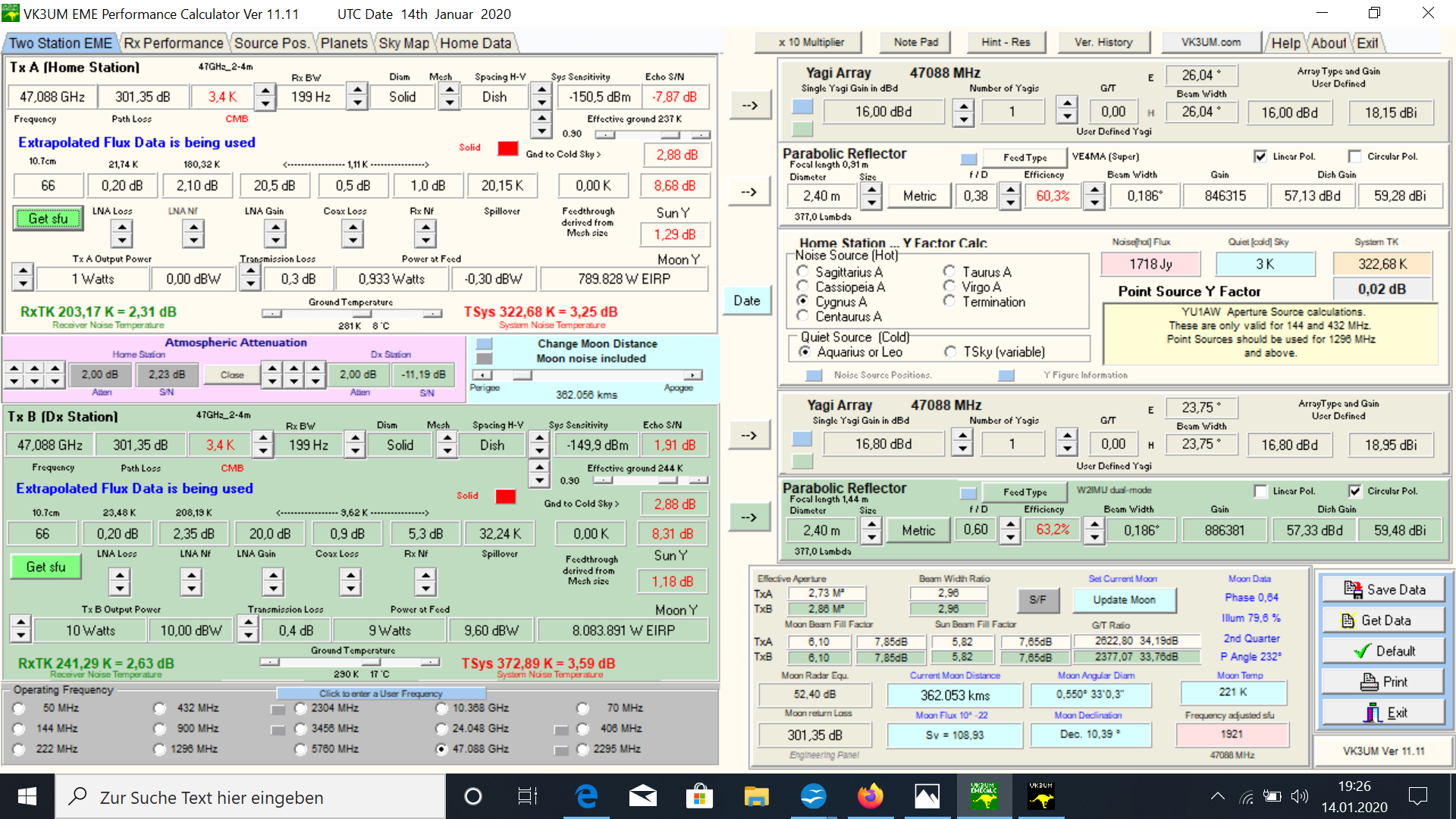
Task: Increase Tx A LNA Loss with the up arrow
Action: pyautogui.click(x=122, y=227)
